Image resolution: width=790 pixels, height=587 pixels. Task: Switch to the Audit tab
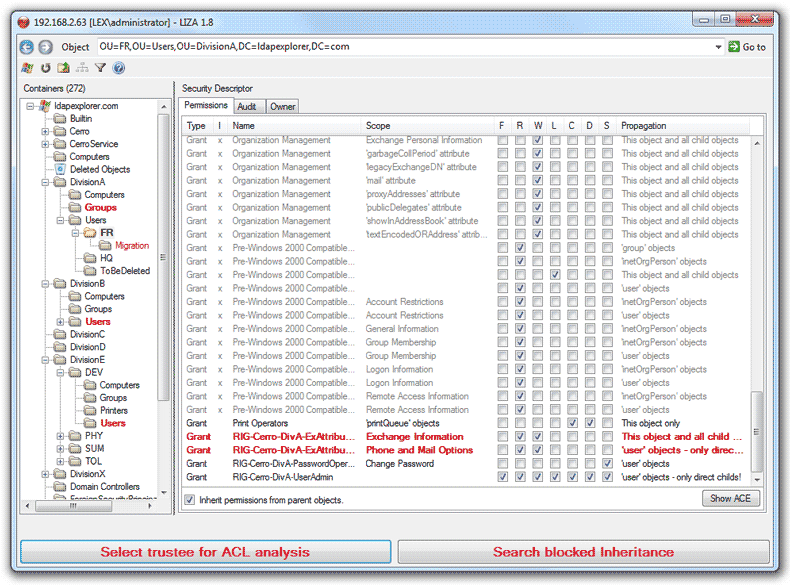(247, 106)
